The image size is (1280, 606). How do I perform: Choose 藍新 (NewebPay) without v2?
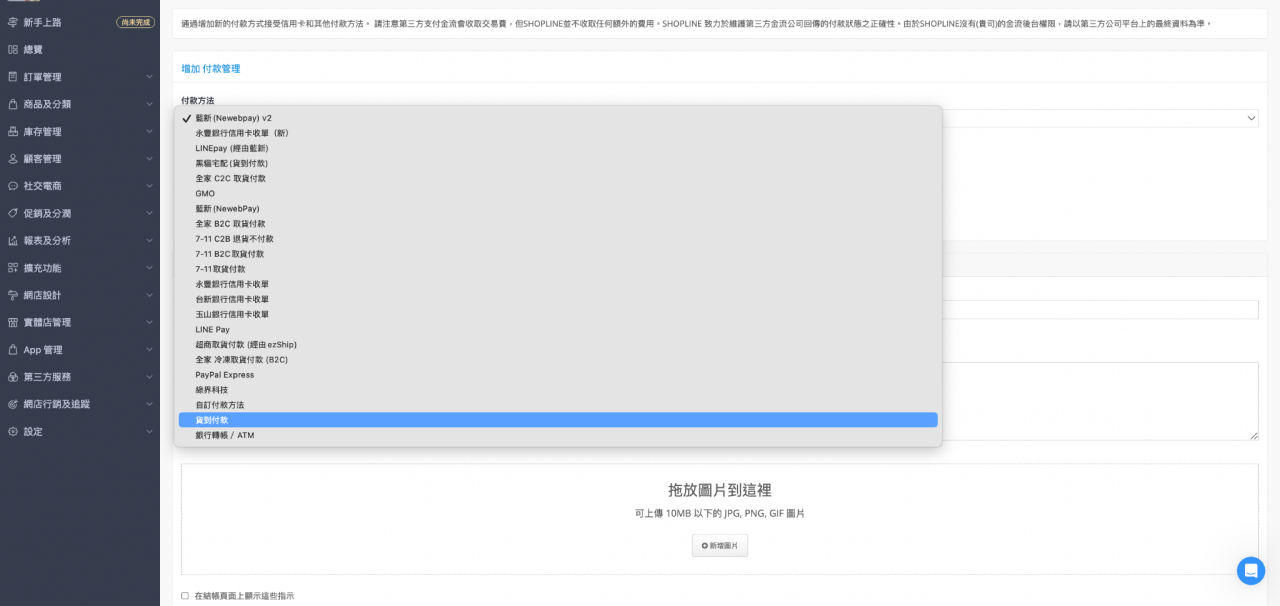tap(558, 208)
